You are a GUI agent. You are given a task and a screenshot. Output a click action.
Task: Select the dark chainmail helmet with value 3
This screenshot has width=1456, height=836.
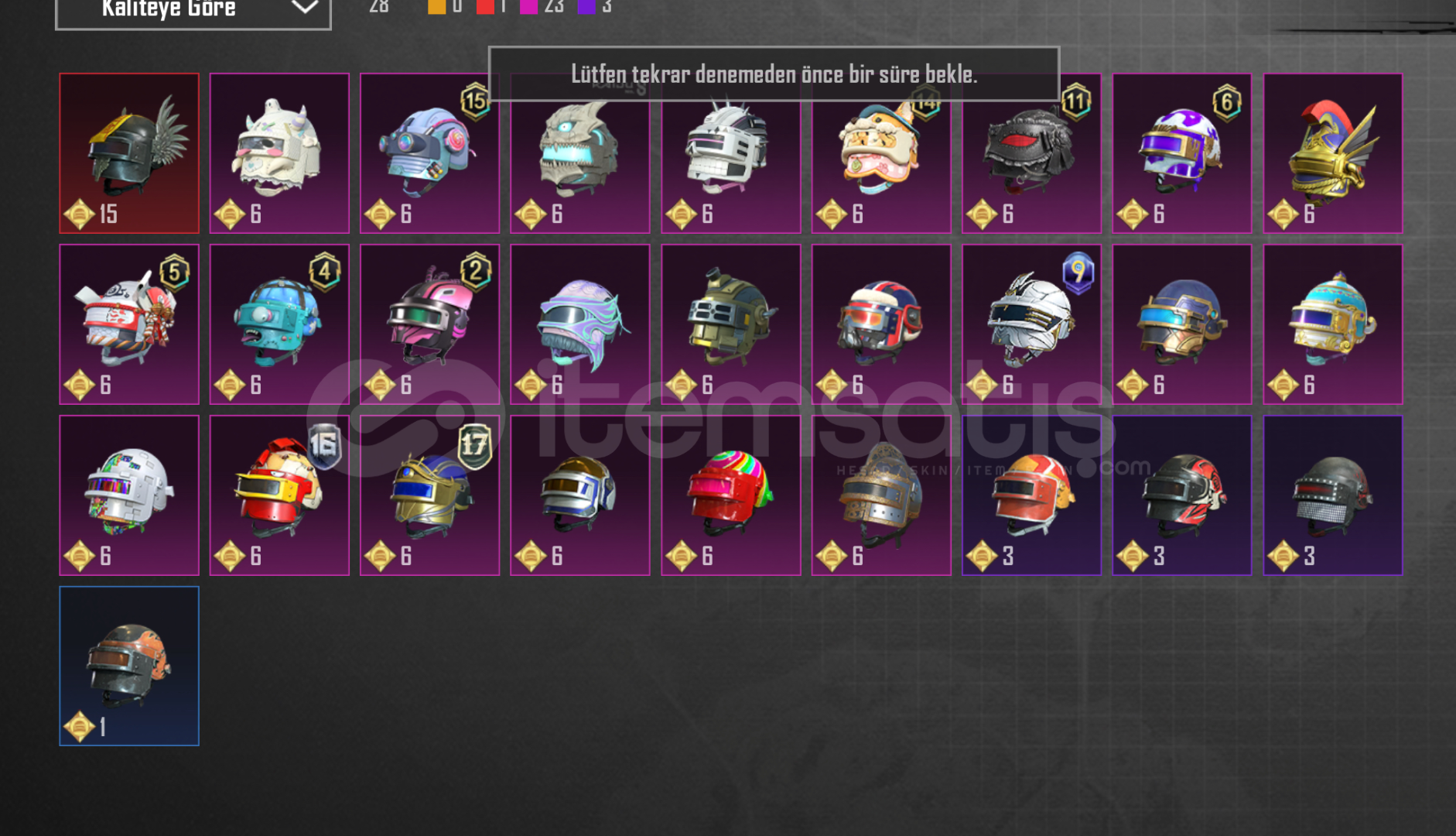pos(1332,495)
